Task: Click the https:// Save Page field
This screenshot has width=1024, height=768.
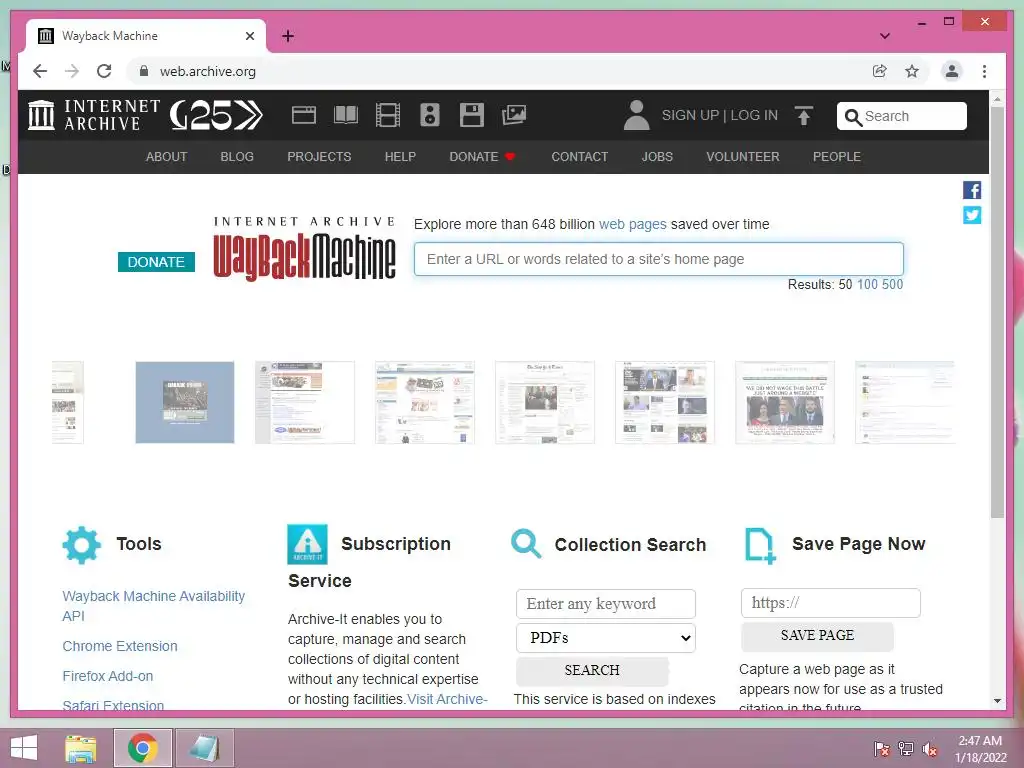Action: pos(831,603)
